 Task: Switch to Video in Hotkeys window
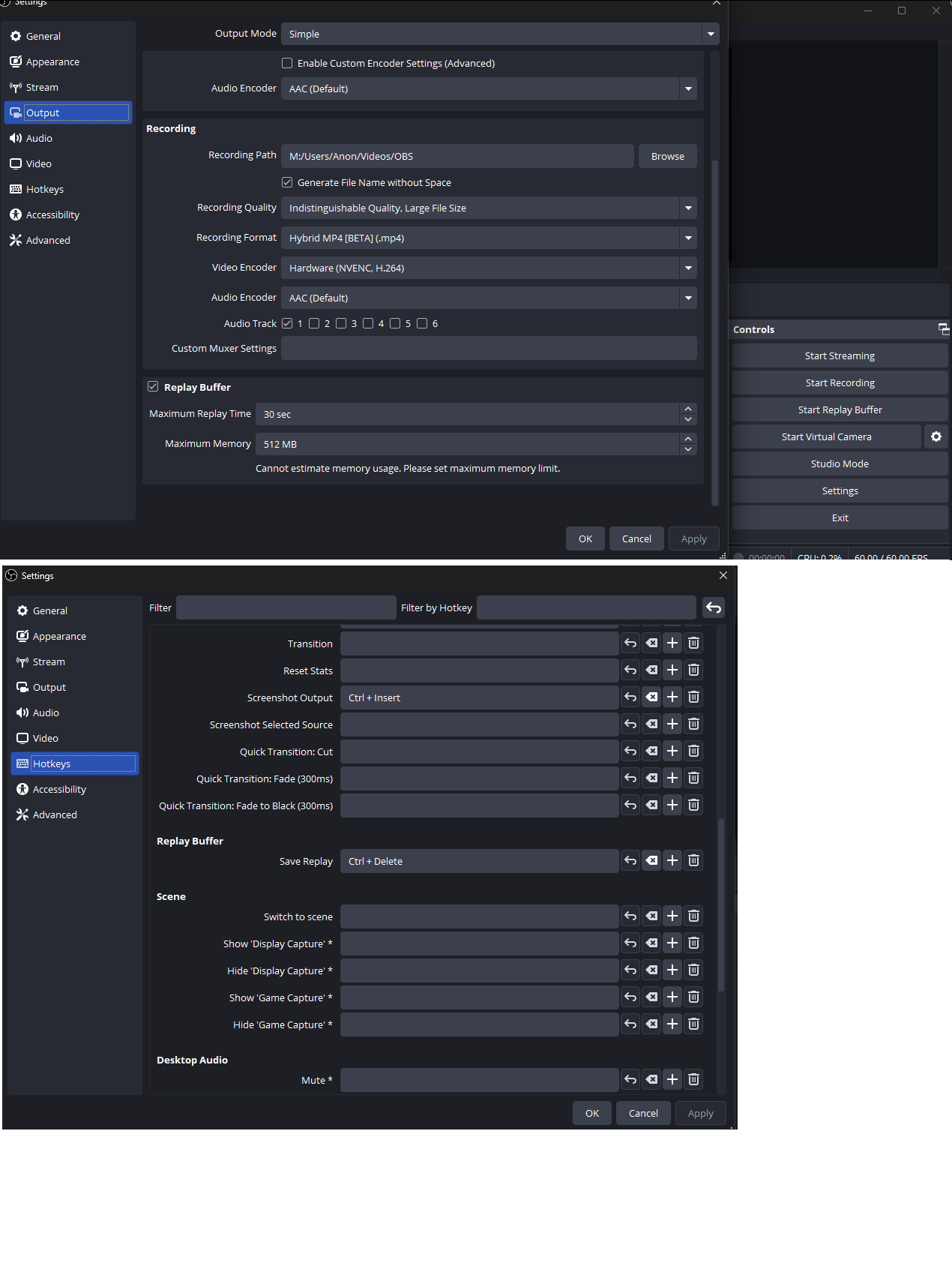point(75,738)
